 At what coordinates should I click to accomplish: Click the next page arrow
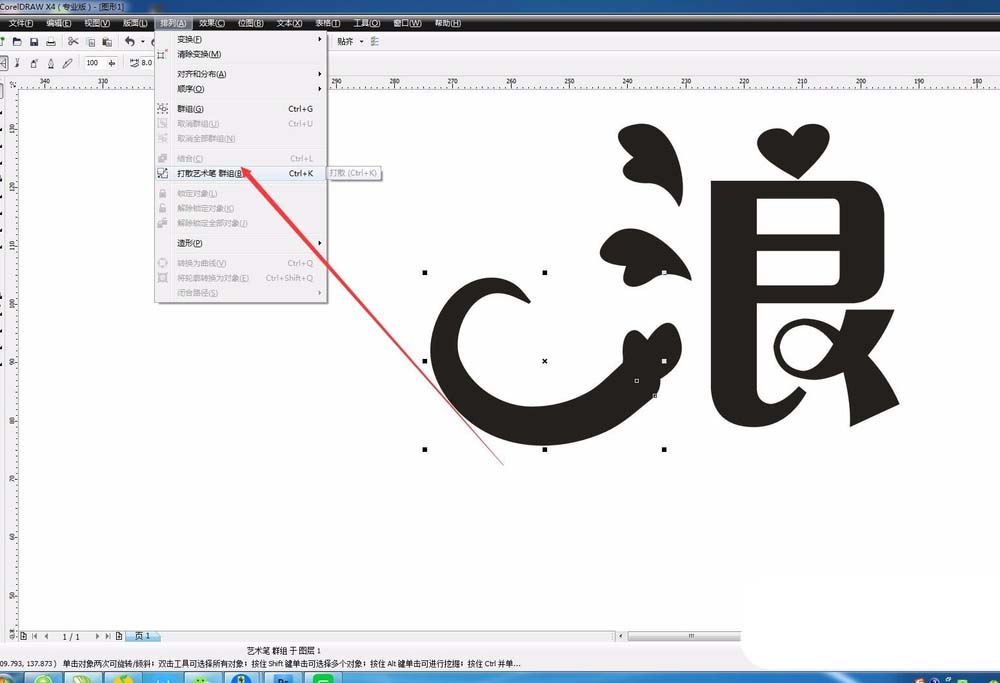click(97, 636)
